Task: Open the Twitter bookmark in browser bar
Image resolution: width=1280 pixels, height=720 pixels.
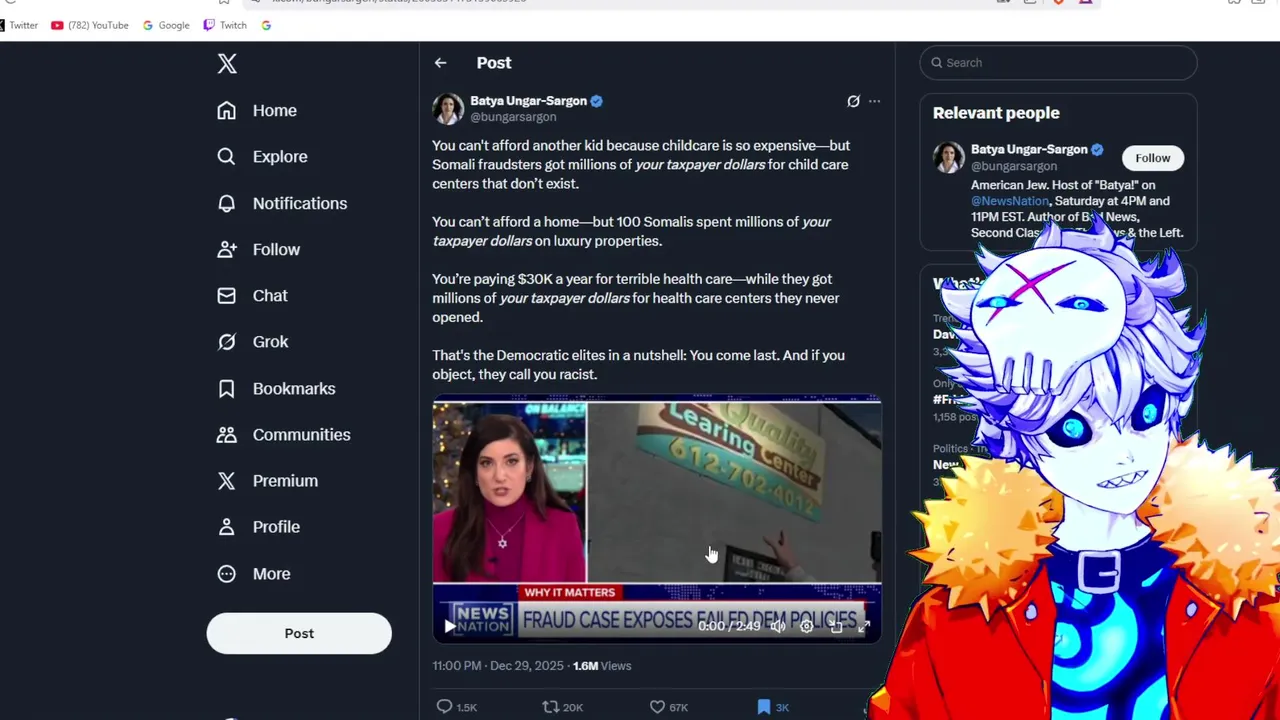Action: [x=19, y=25]
